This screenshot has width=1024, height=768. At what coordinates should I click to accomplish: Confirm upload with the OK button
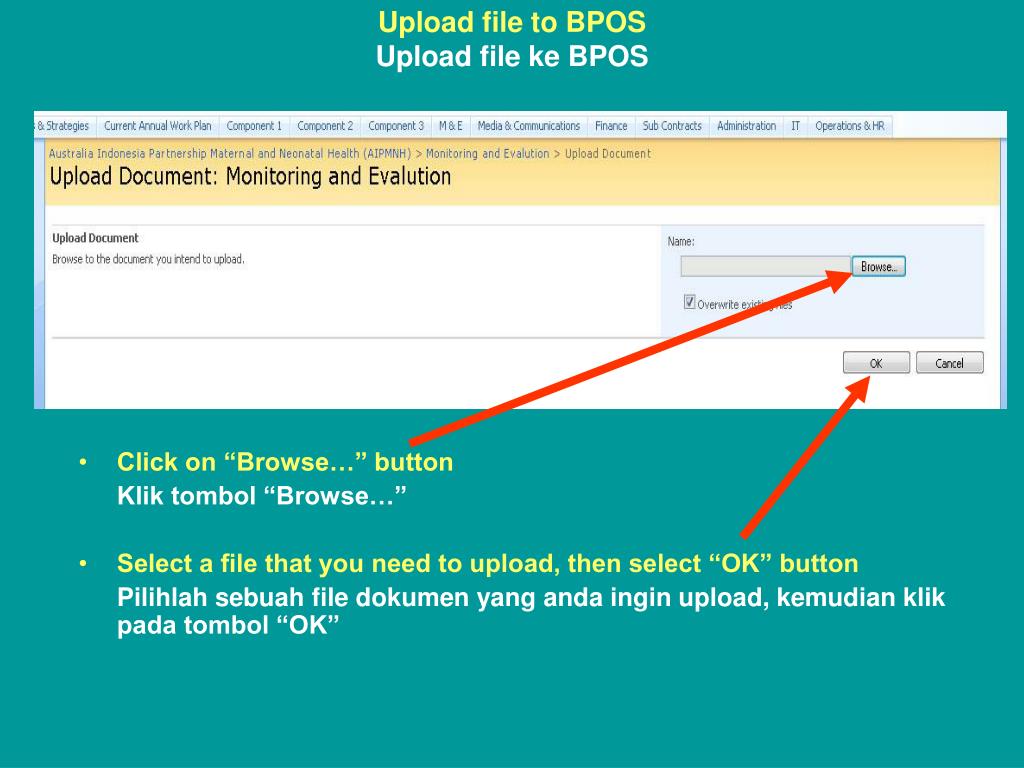(x=876, y=363)
